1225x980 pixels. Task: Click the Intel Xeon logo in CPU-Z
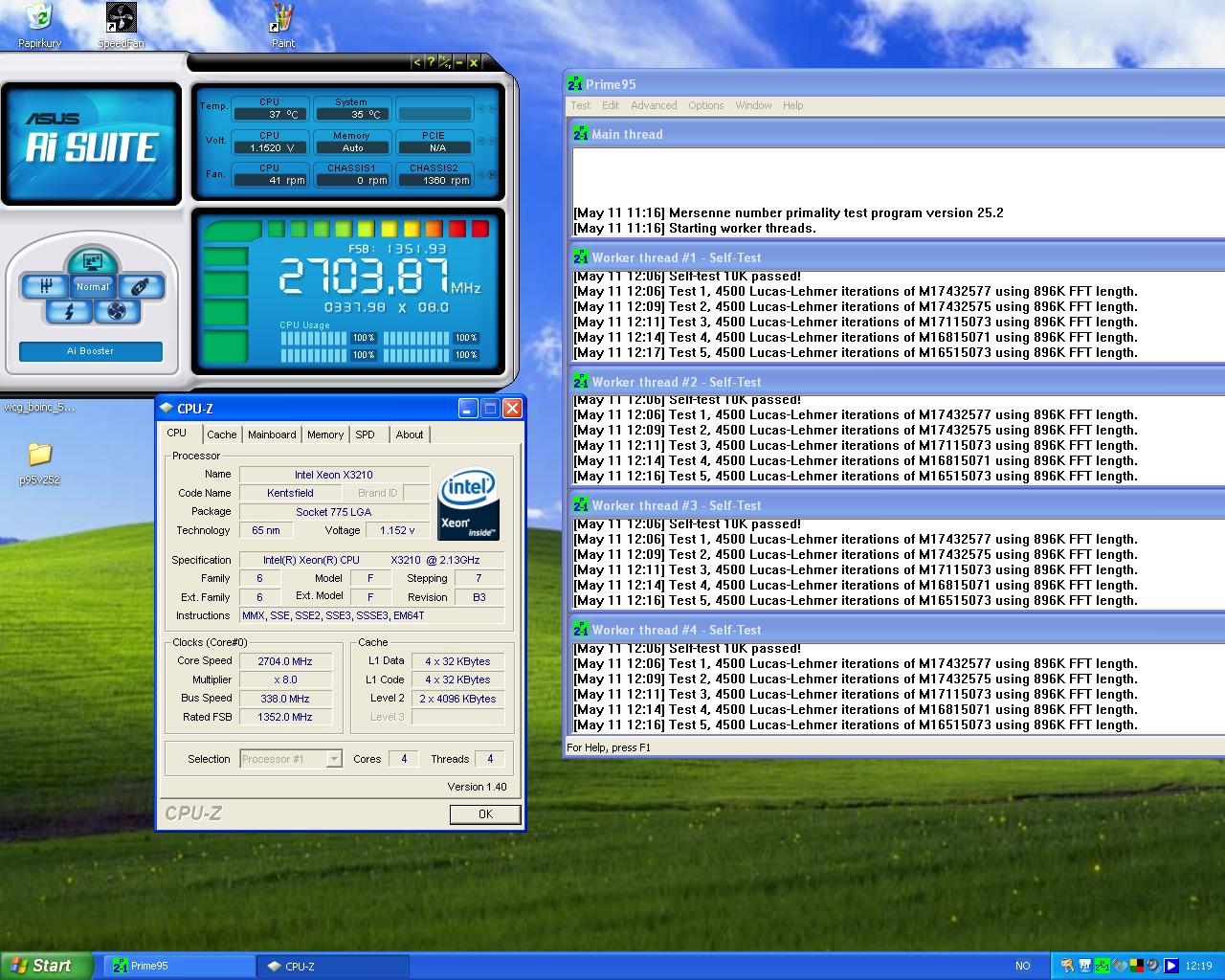coord(468,504)
